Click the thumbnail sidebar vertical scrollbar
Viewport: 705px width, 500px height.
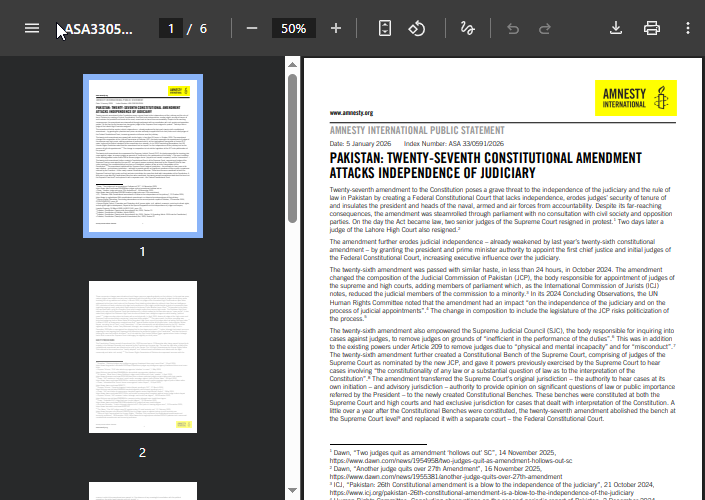(292, 150)
